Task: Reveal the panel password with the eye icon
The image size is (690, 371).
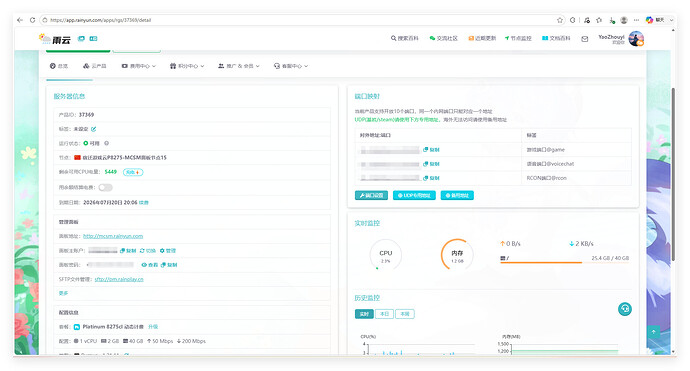Action: [x=150, y=265]
